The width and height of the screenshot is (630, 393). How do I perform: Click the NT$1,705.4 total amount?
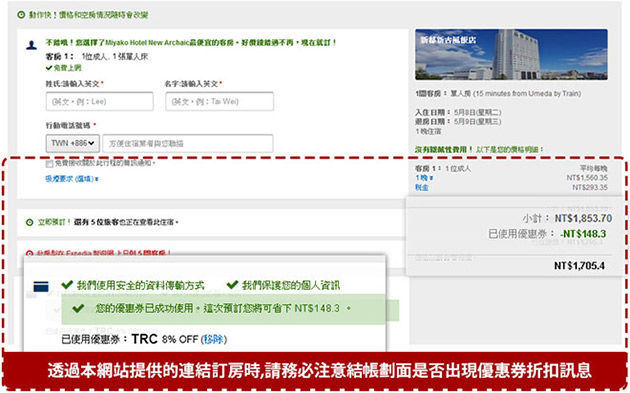click(x=579, y=266)
